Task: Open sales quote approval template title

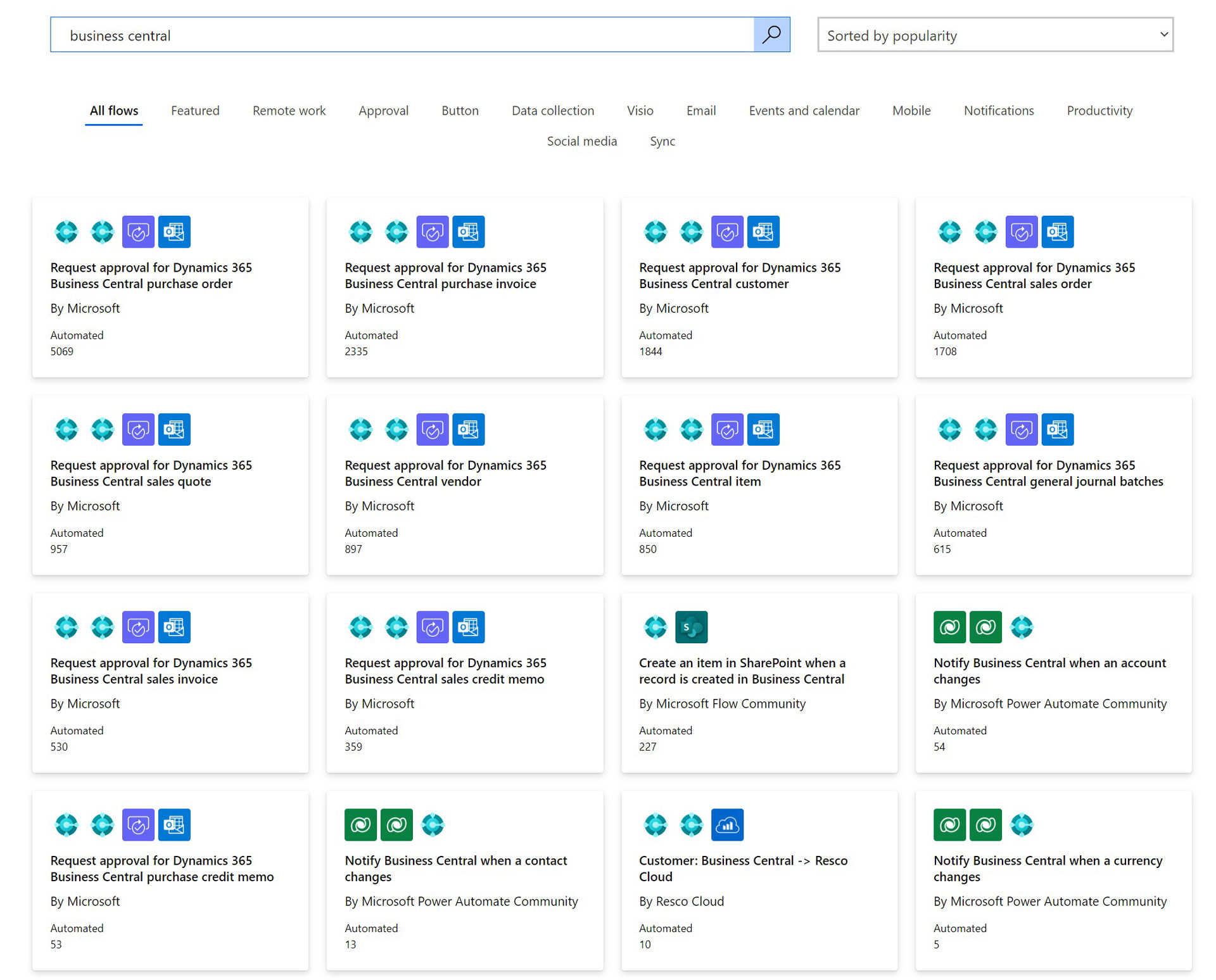Action: 151,473
